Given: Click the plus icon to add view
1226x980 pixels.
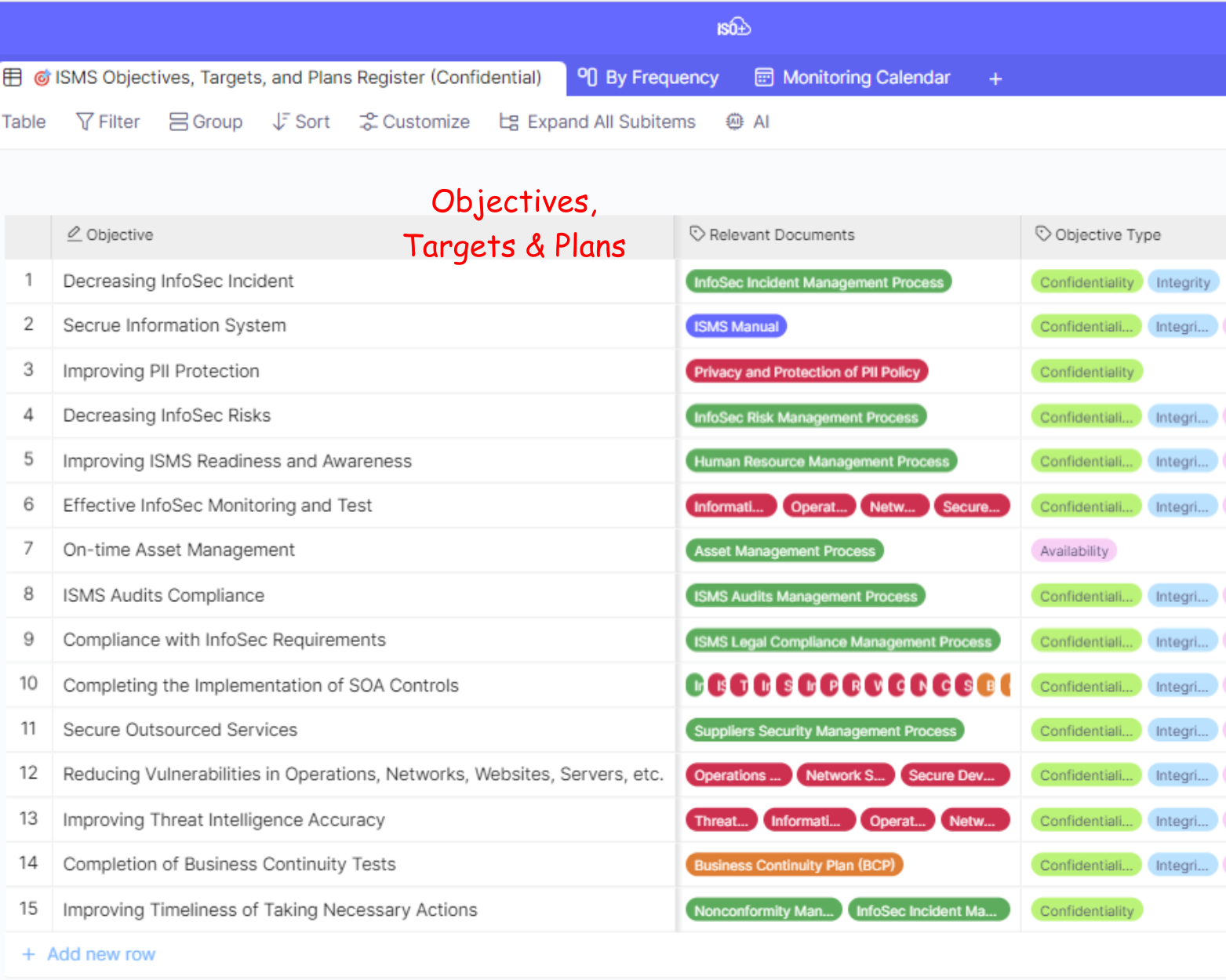Looking at the screenshot, I should 995,79.
